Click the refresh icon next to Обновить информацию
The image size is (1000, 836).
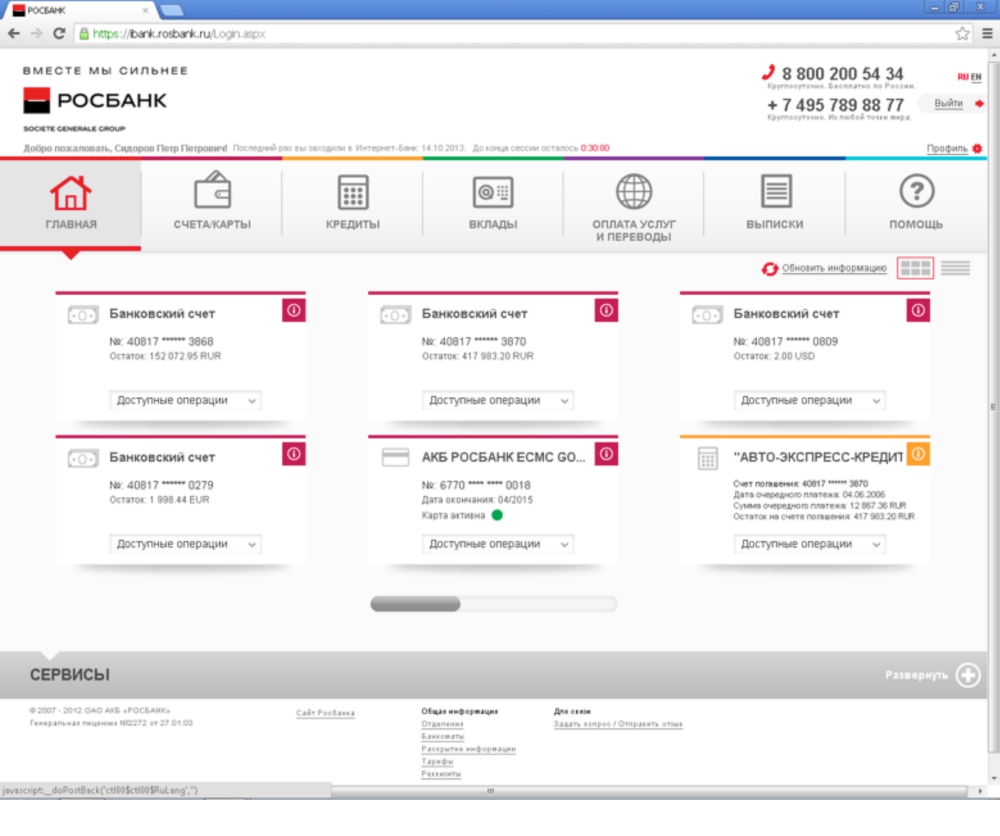click(x=770, y=268)
